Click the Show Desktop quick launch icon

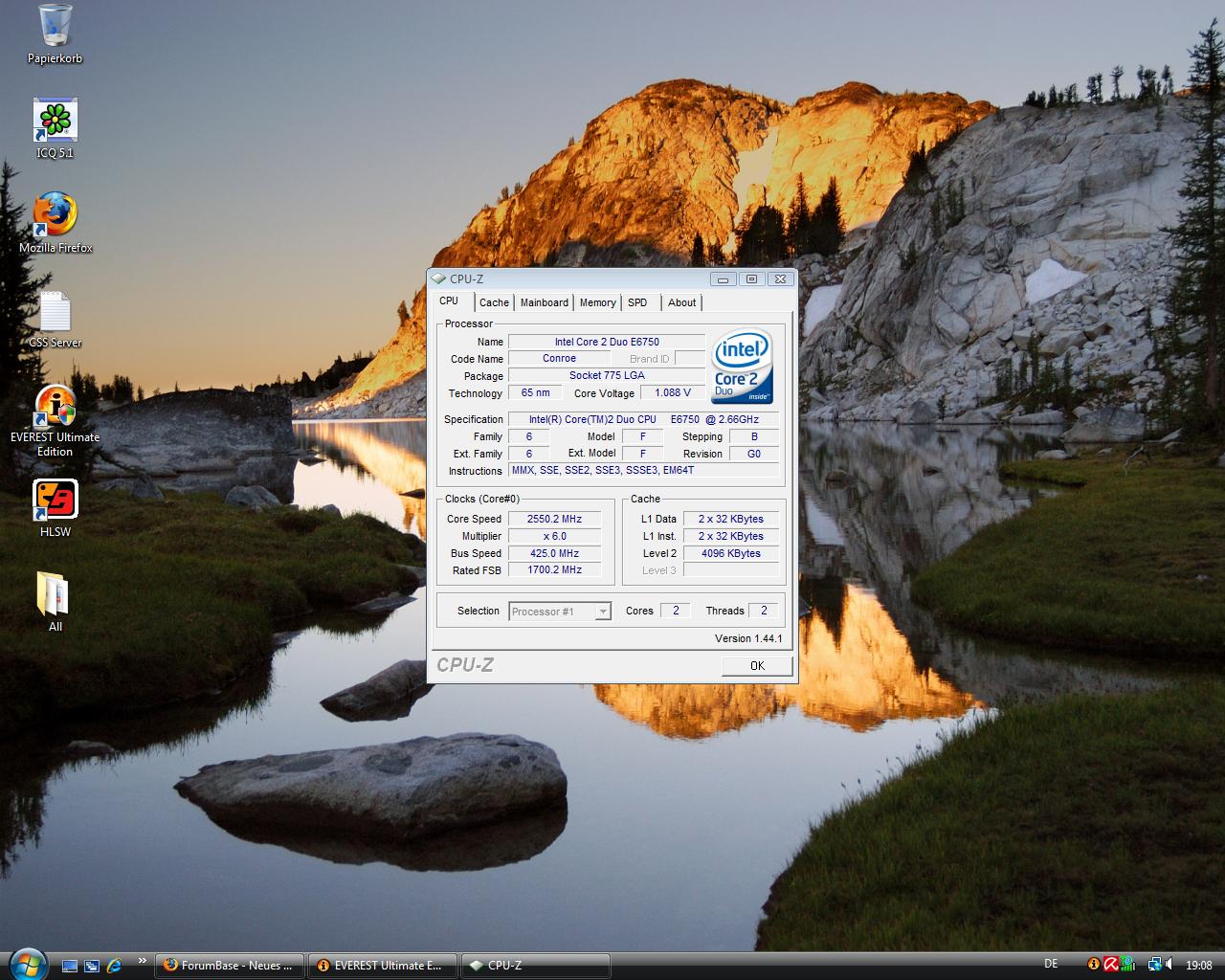70,965
